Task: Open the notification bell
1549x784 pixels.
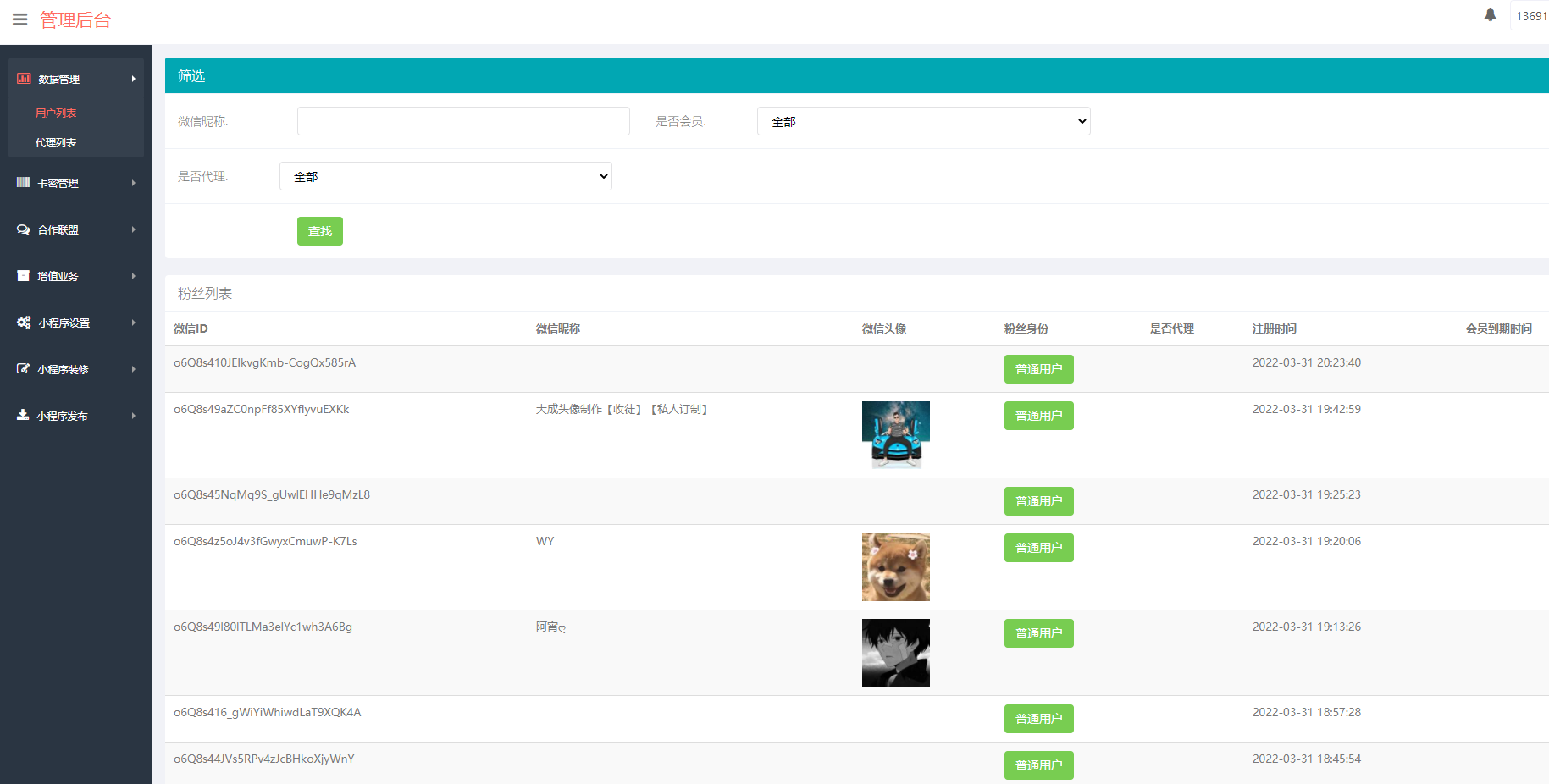Action: point(1490,15)
